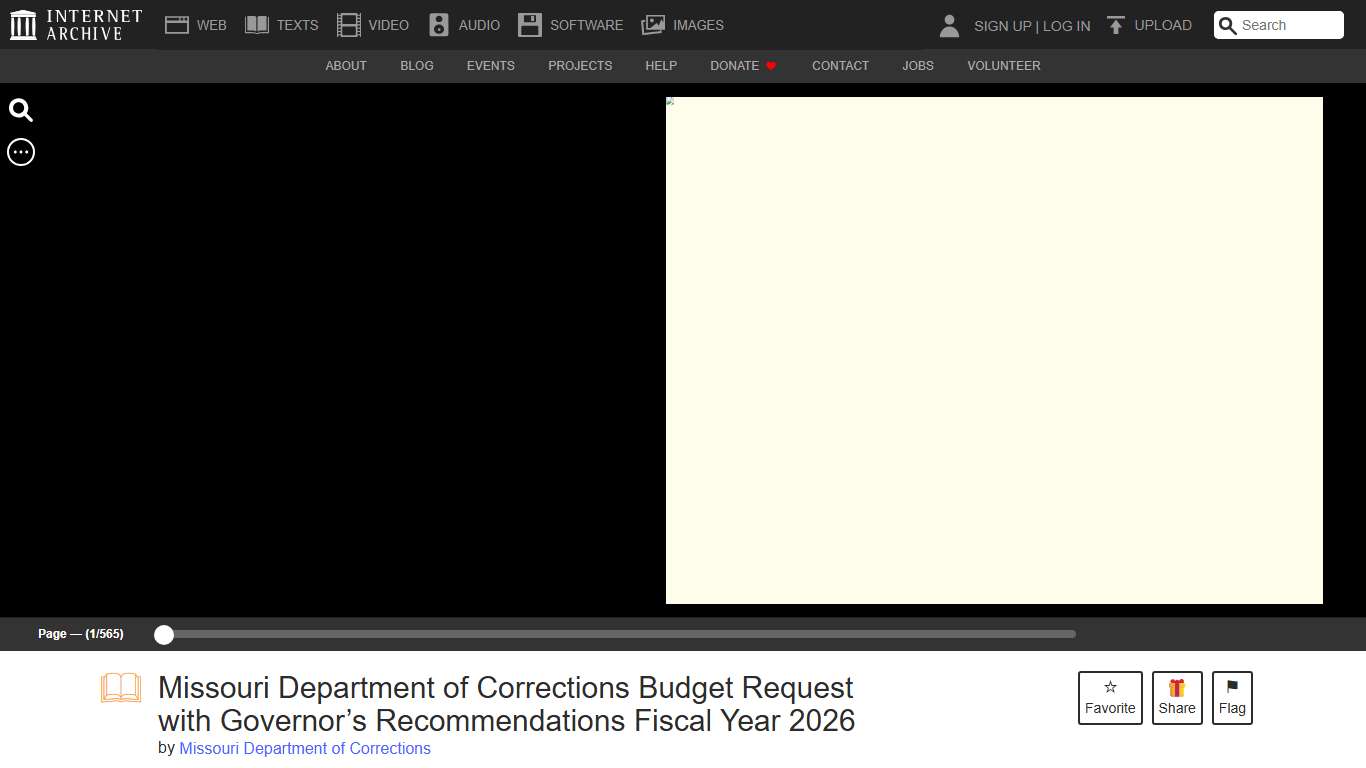Screen dimensions: 1366x768
Task: Open the SOFTWARE archive icon
Action: 530,24
